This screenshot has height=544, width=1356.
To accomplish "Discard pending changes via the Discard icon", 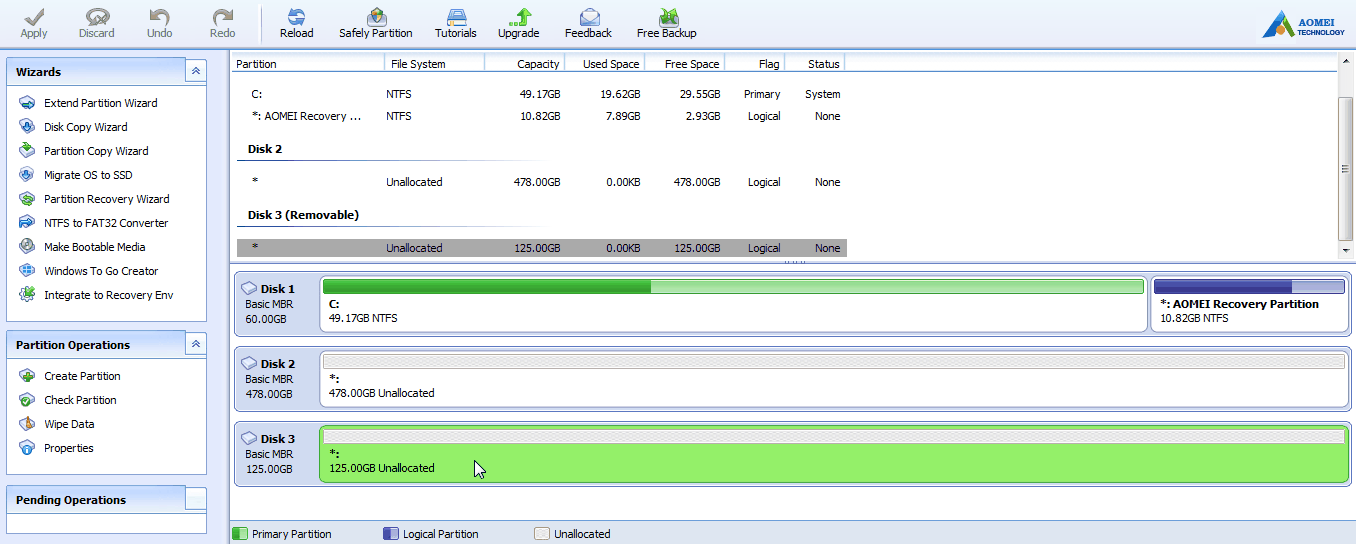I will click(97, 17).
